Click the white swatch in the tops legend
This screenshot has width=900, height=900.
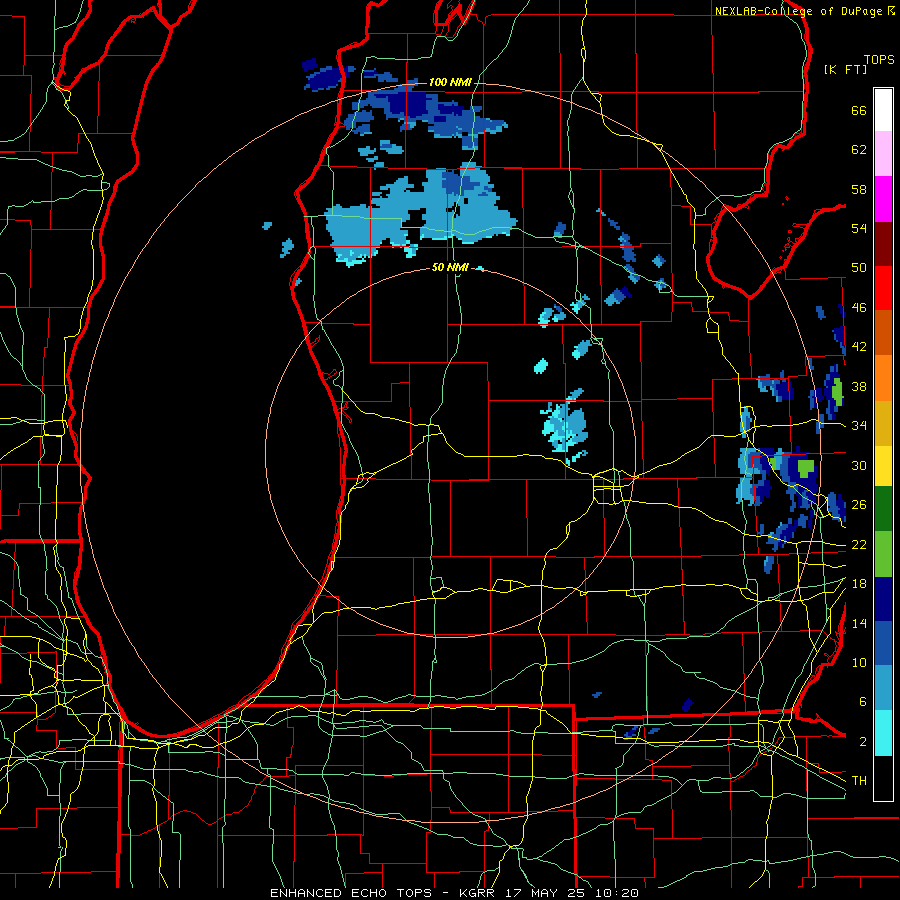pyautogui.click(x=883, y=110)
